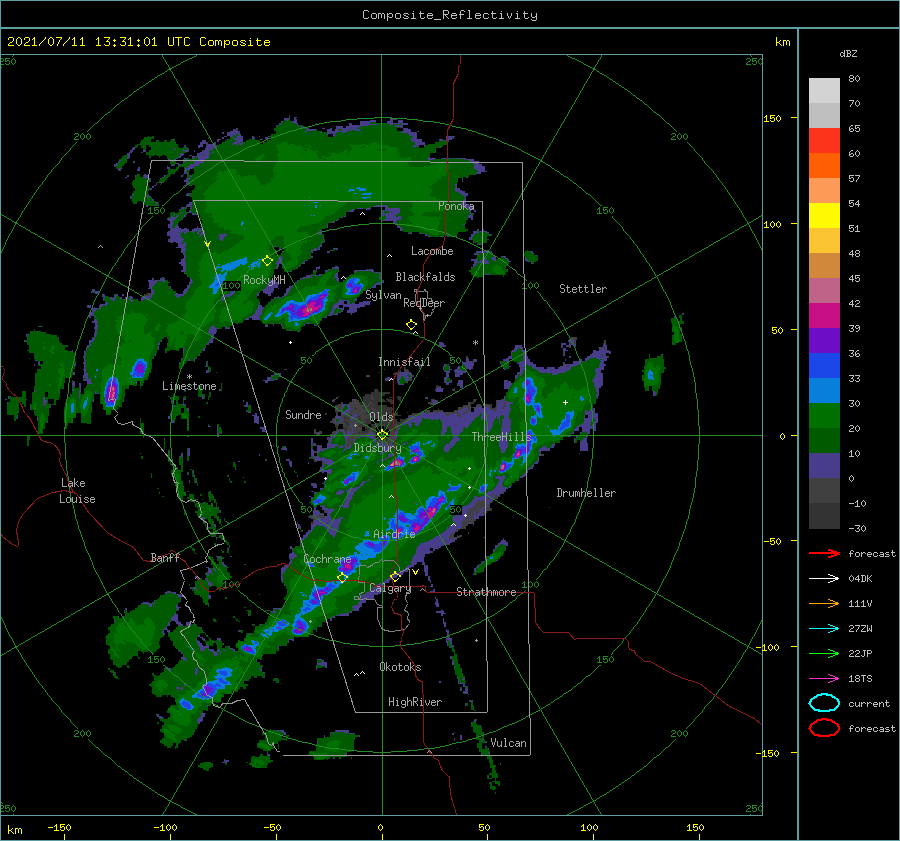This screenshot has width=900, height=841.
Task: Select the orange 111V arrow symbol
Action: click(824, 603)
